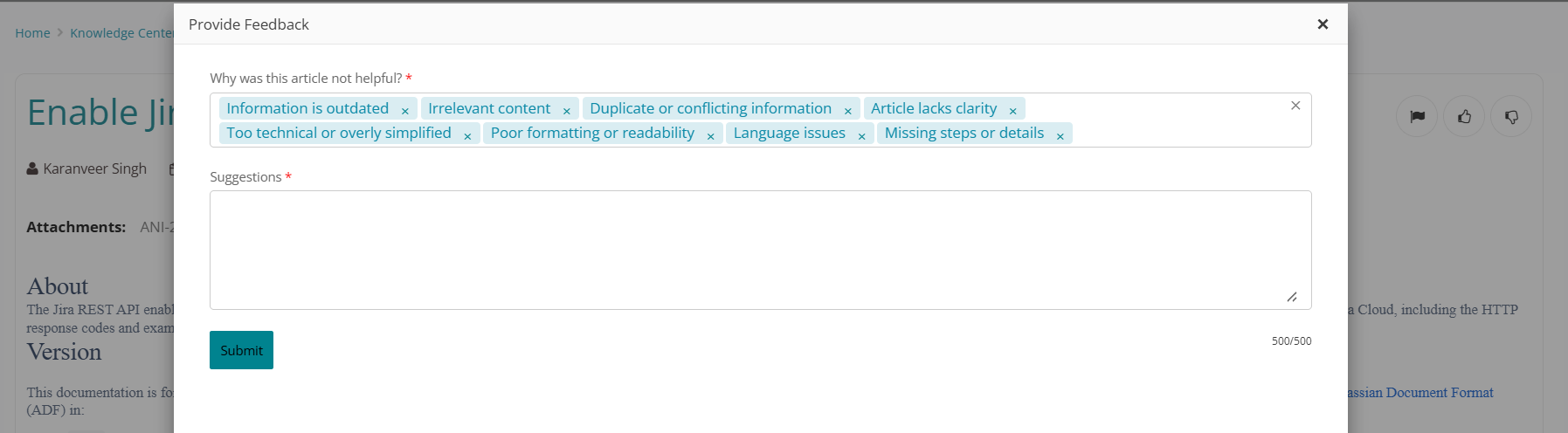Remove 'Missing steps or details' tag
Viewport: 1568px width, 433px height.
pos(1060,135)
